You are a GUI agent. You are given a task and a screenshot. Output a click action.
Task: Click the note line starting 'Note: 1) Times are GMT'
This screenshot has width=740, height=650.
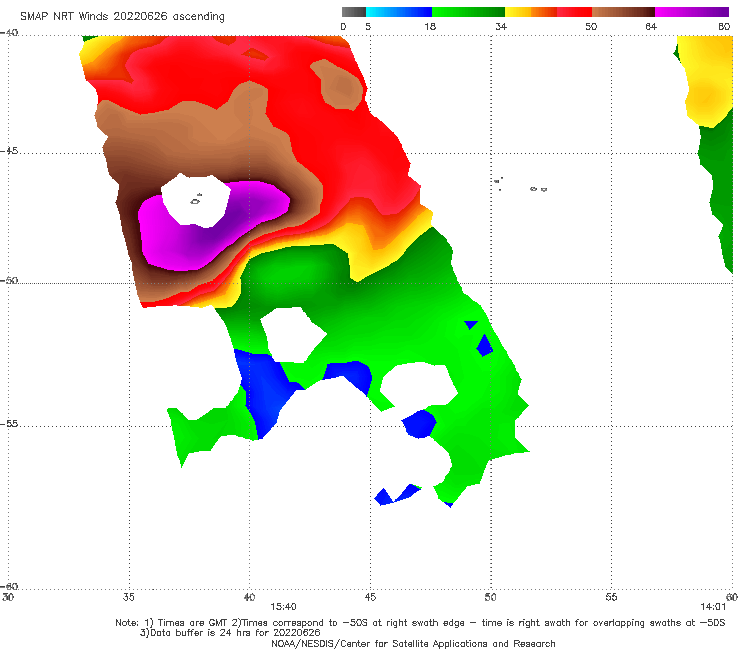coord(420,623)
